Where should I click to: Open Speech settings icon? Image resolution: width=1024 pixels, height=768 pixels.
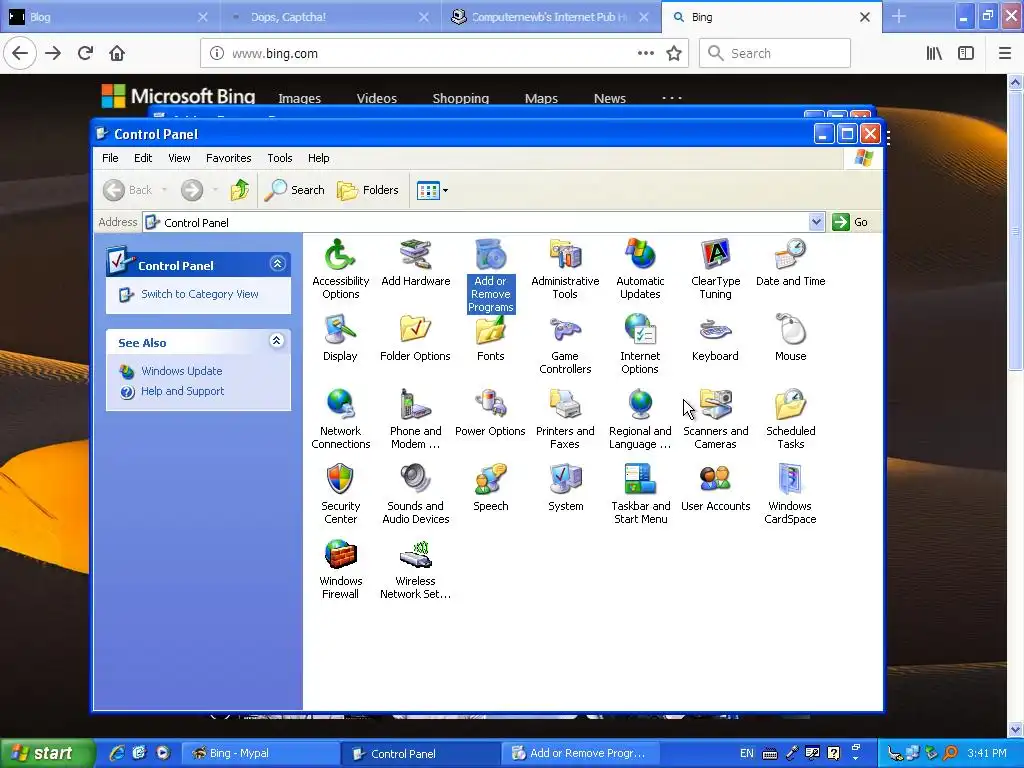coord(490,488)
